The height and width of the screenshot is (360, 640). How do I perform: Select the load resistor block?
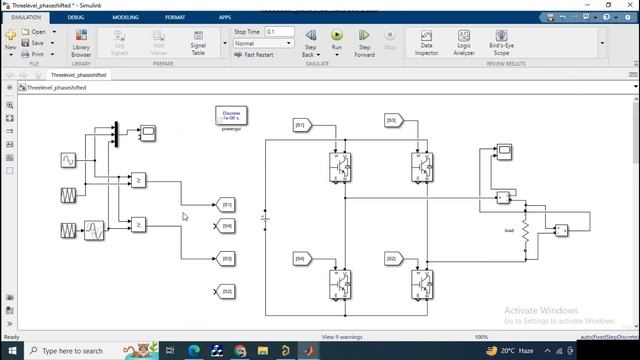[525, 231]
